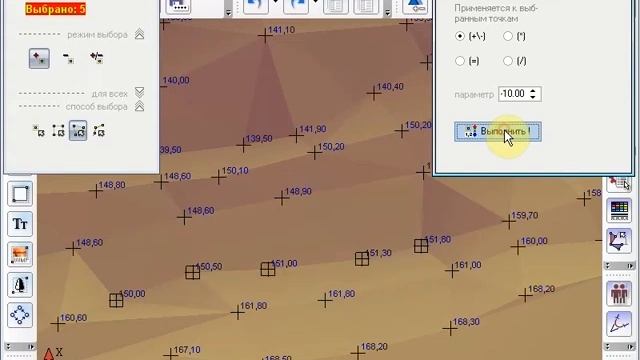This screenshot has height=360, width=640.
Task: Click the elevation label 168,30
Action: (466, 322)
